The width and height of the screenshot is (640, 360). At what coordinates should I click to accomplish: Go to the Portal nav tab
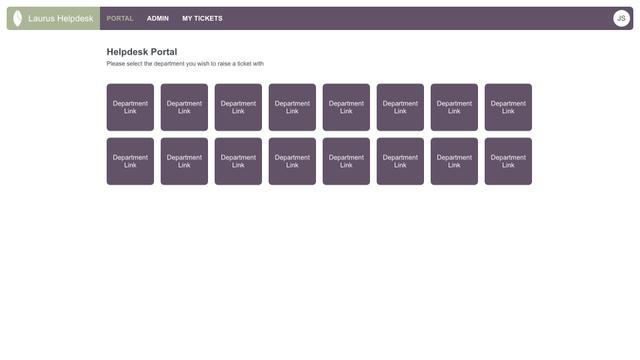click(x=120, y=18)
